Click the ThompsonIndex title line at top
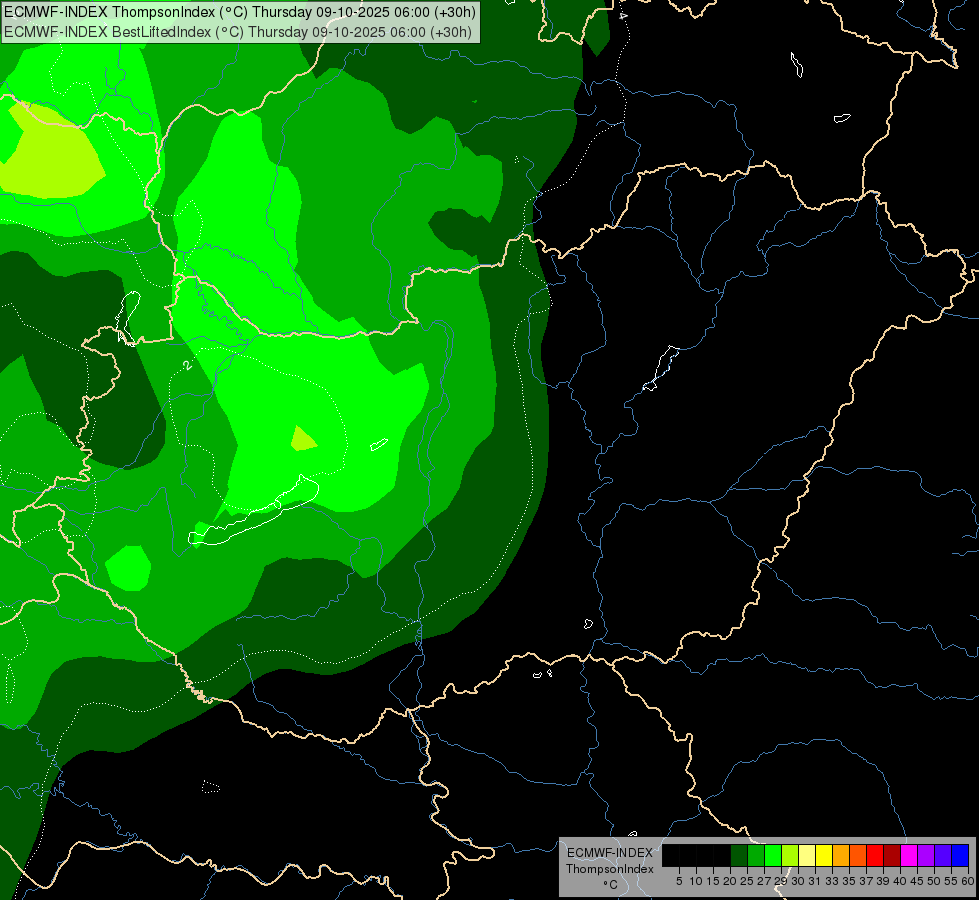This screenshot has width=979, height=900. 240,12
